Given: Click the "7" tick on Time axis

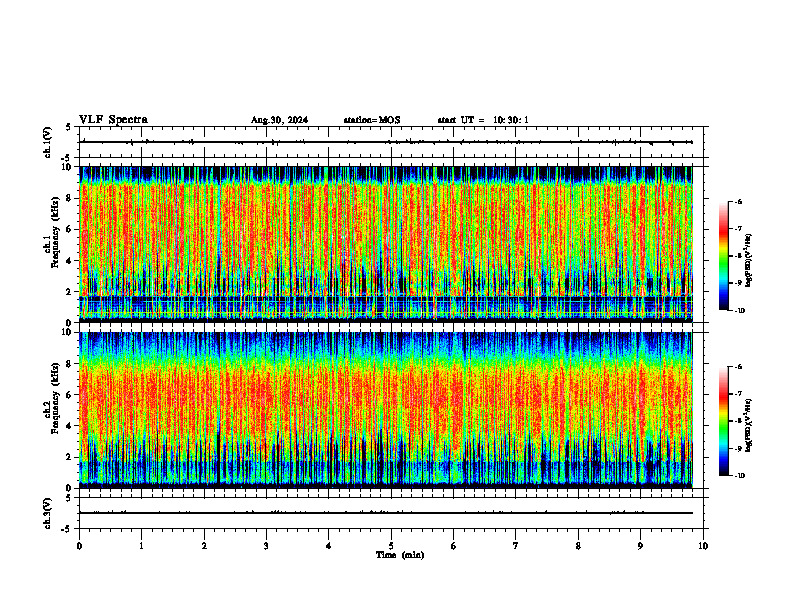Looking at the screenshot, I should tap(516, 546).
